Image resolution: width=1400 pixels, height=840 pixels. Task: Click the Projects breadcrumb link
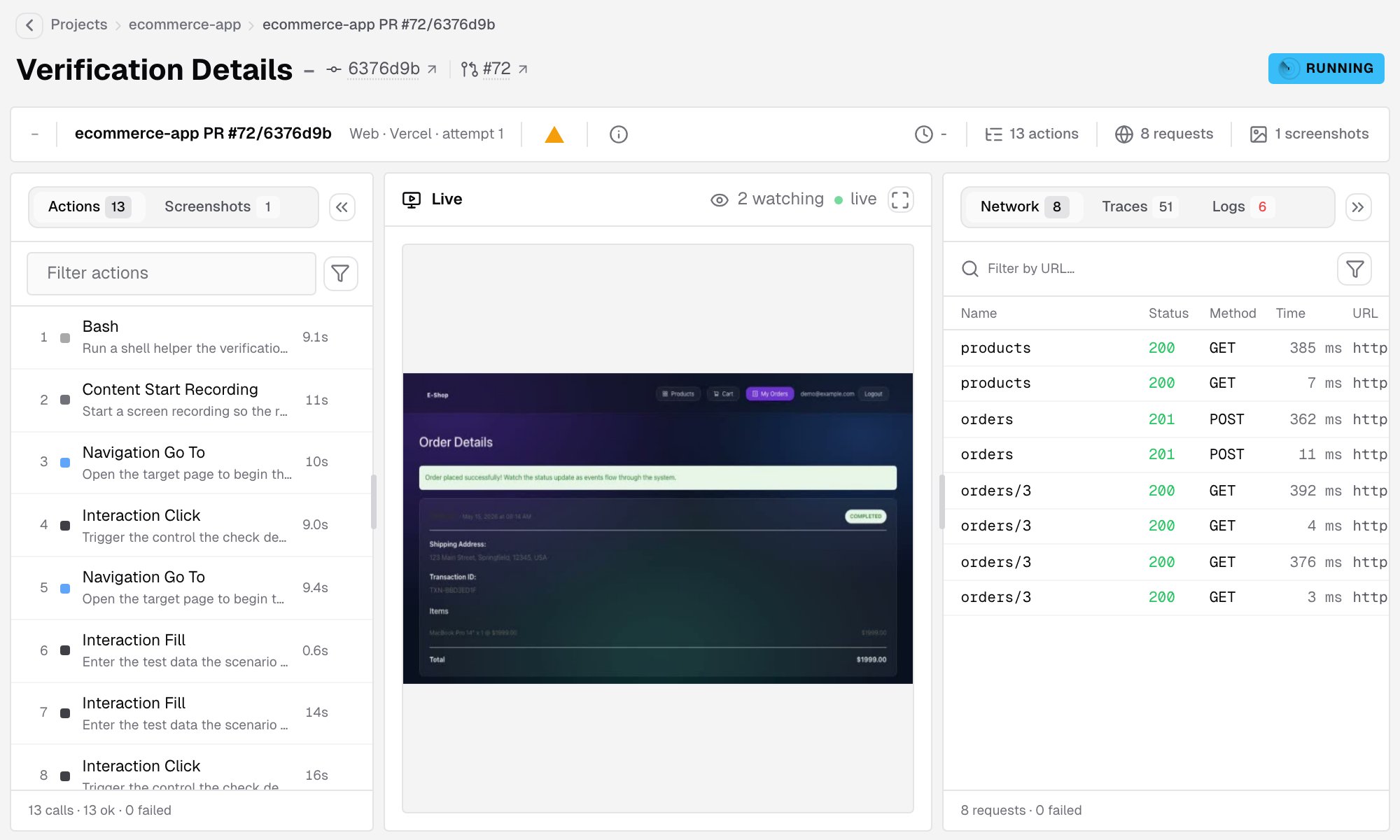click(79, 24)
